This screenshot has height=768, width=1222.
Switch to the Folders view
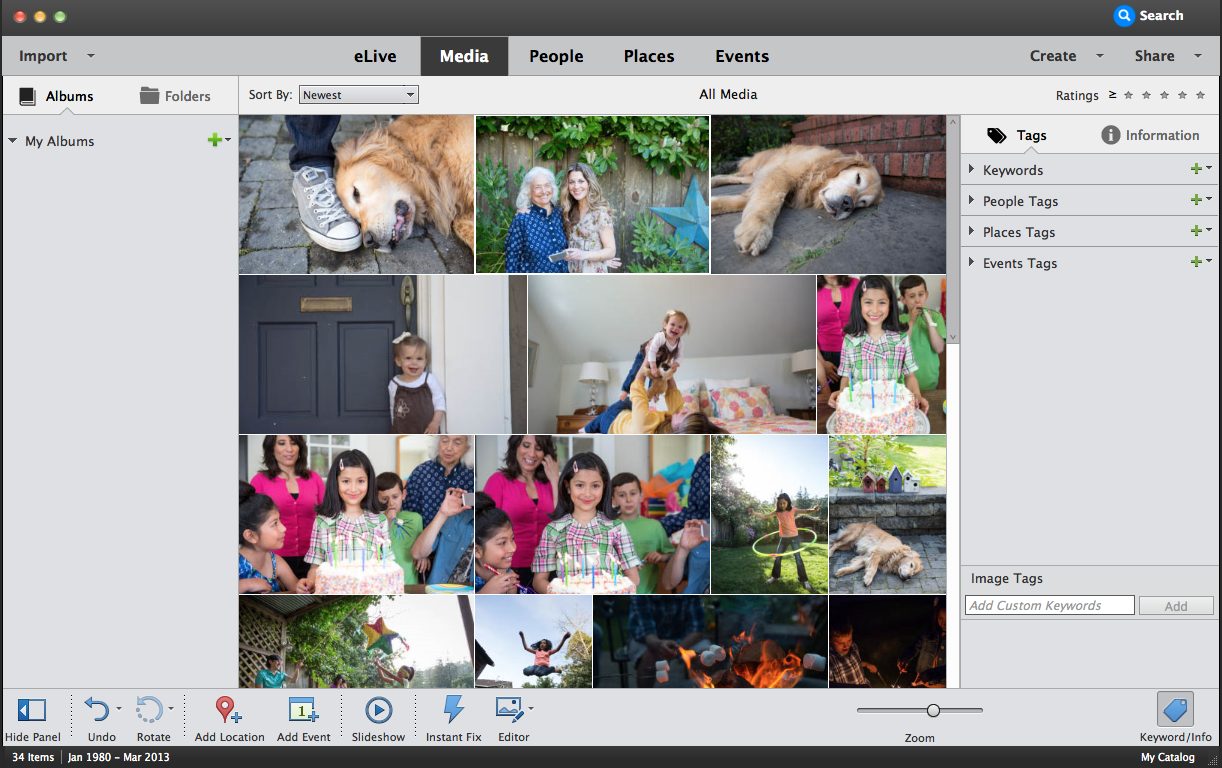175,95
